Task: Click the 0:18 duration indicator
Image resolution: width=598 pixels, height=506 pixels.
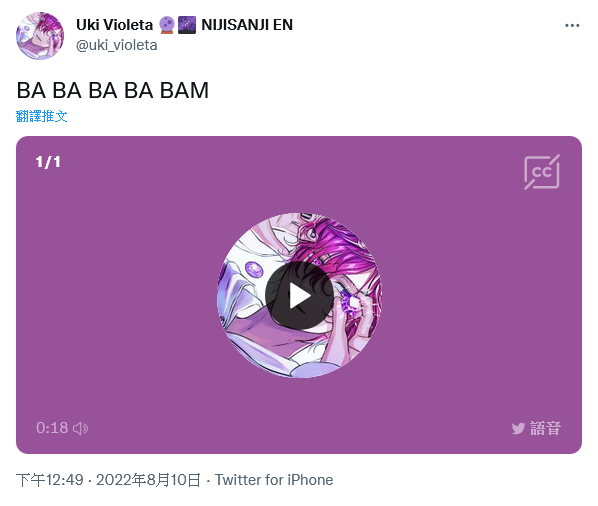Action: point(52,428)
